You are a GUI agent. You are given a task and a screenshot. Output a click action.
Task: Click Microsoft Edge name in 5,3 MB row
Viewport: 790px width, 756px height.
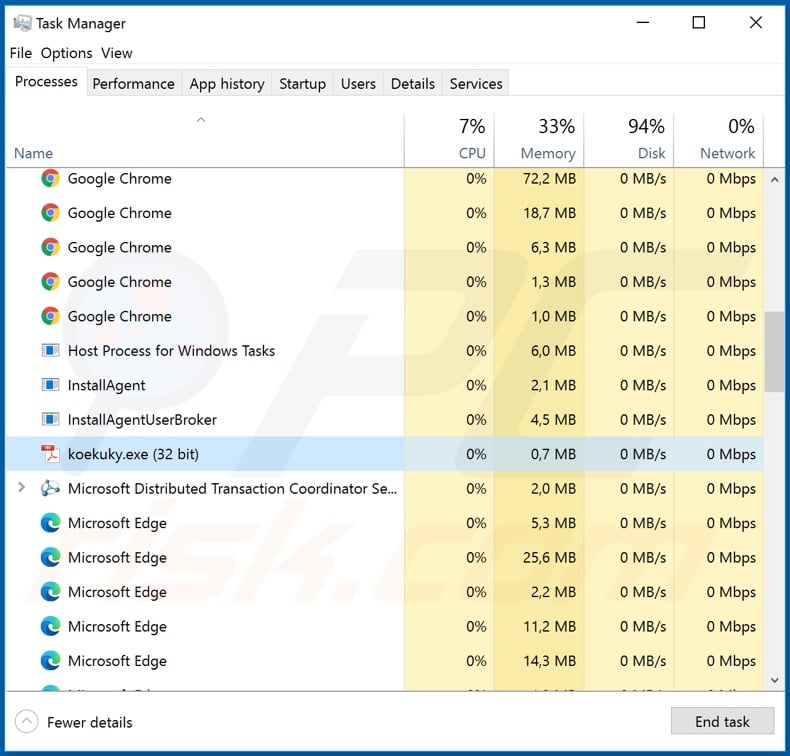tap(117, 523)
